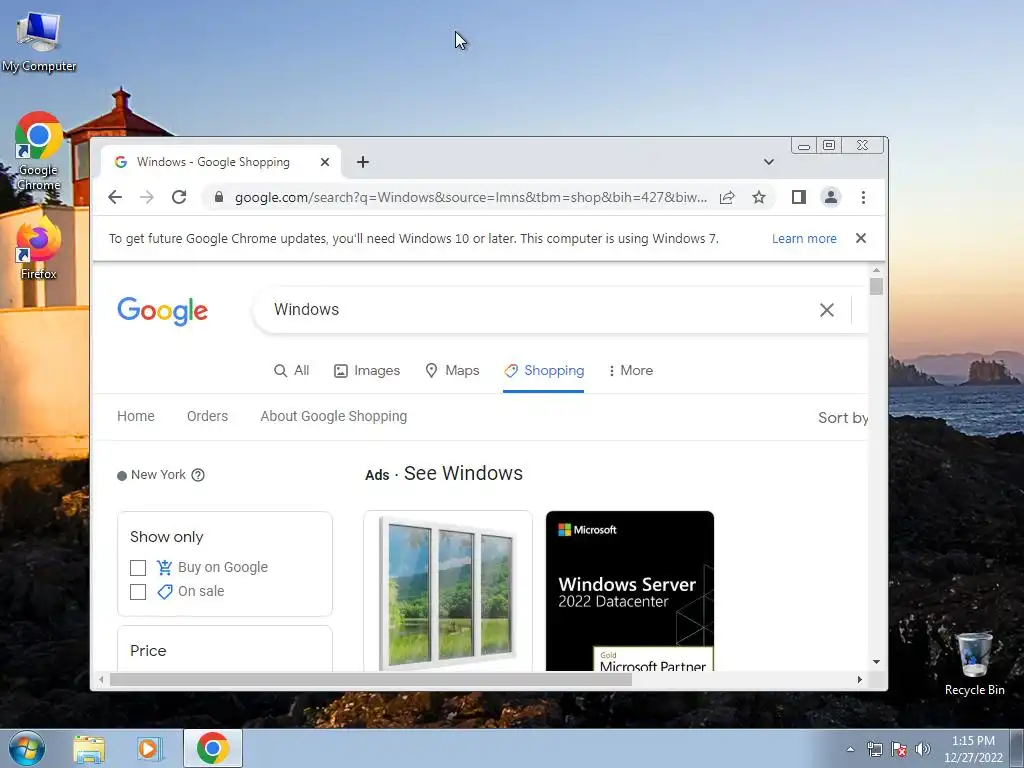Click the On sale tag icon

(164, 592)
